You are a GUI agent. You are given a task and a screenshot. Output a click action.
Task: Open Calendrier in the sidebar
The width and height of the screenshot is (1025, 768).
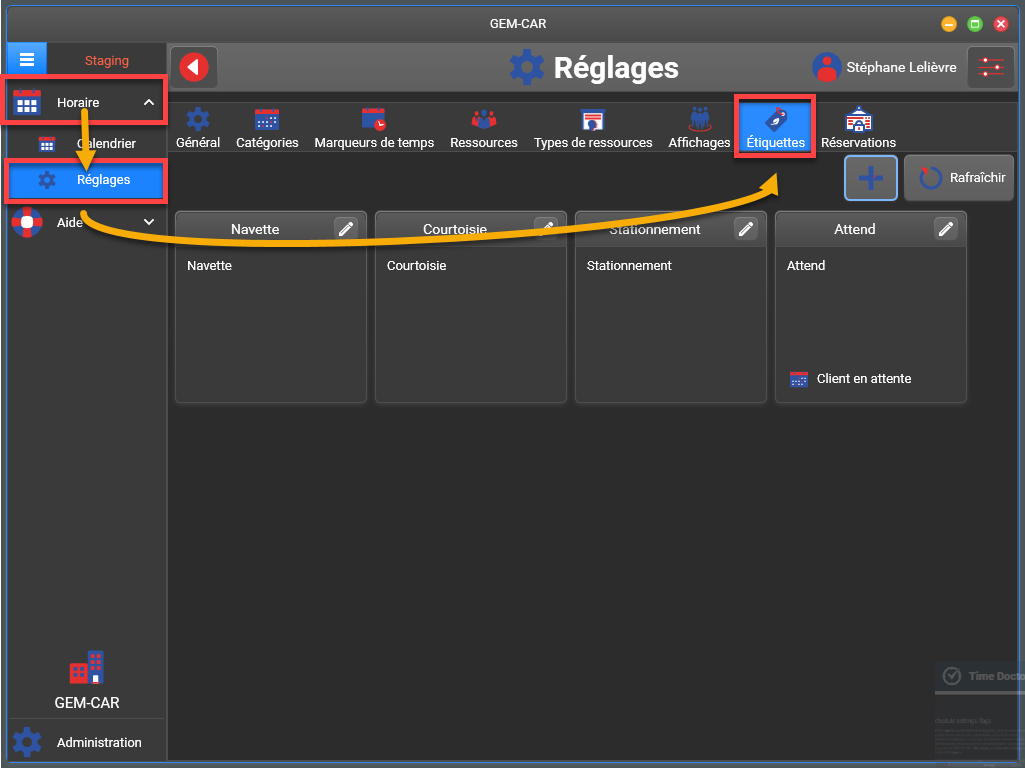(x=86, y=144)
